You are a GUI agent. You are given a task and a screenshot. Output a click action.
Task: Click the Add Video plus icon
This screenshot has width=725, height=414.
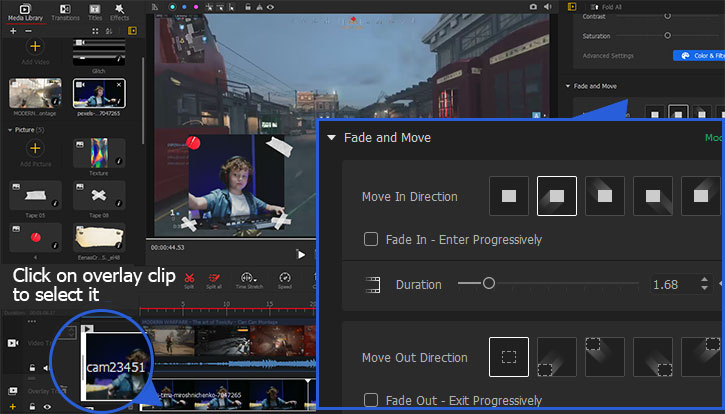tap(35, 47)
